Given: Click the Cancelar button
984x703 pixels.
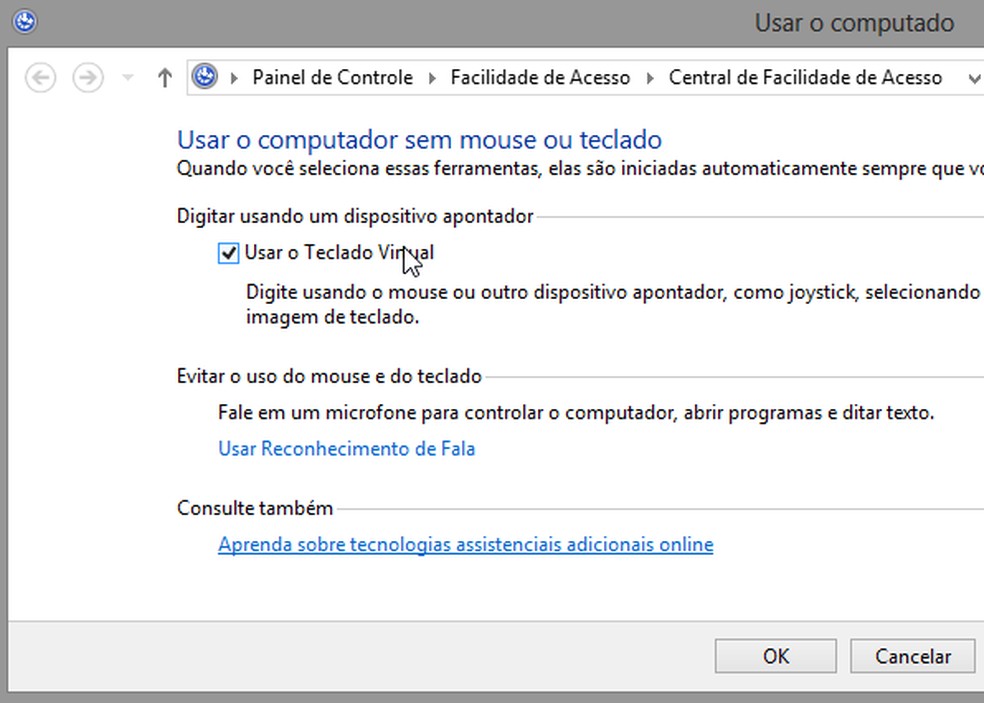Looking at the screenshot, I should (912, 656).
